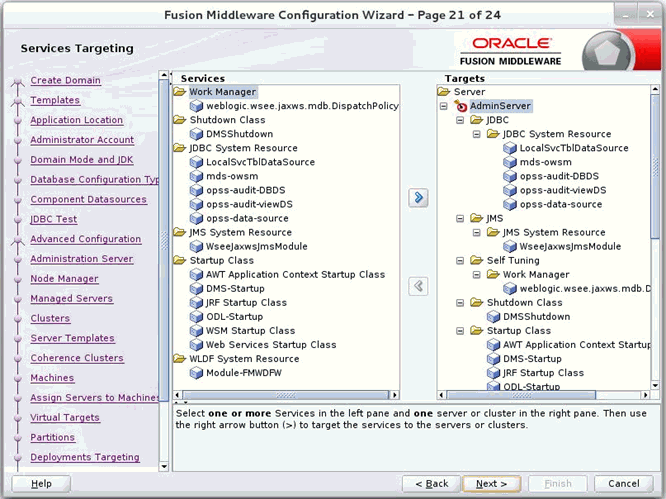Select DMSShutdown under AdminServer in Targets
Image resolution: width=666 pixels, height=499 pixels.
[536, 317]
